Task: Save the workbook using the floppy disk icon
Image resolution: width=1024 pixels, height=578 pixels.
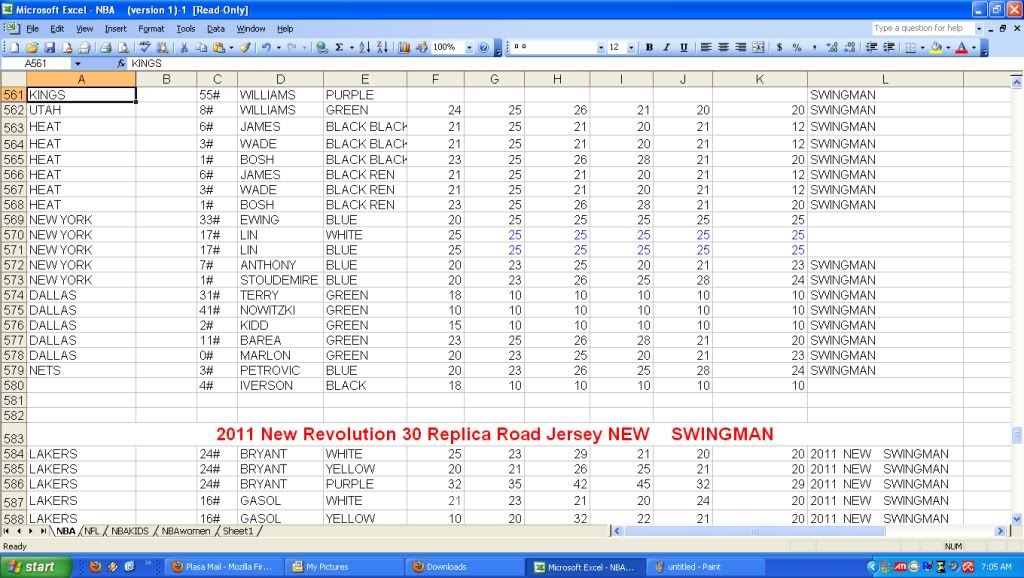Action: (x=50, y=48)
